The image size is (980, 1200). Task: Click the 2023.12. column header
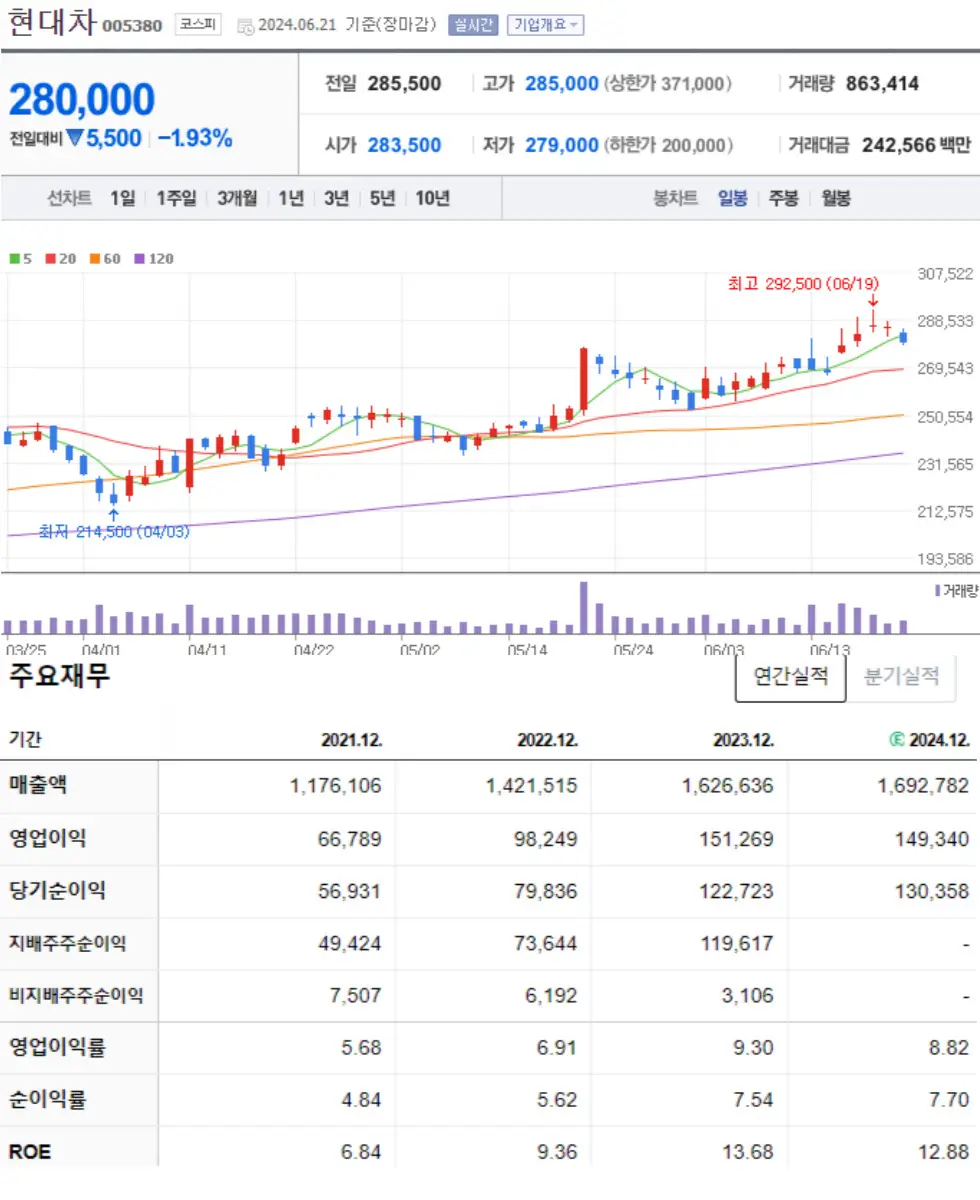pyautogui.click(x=743, y=741)
